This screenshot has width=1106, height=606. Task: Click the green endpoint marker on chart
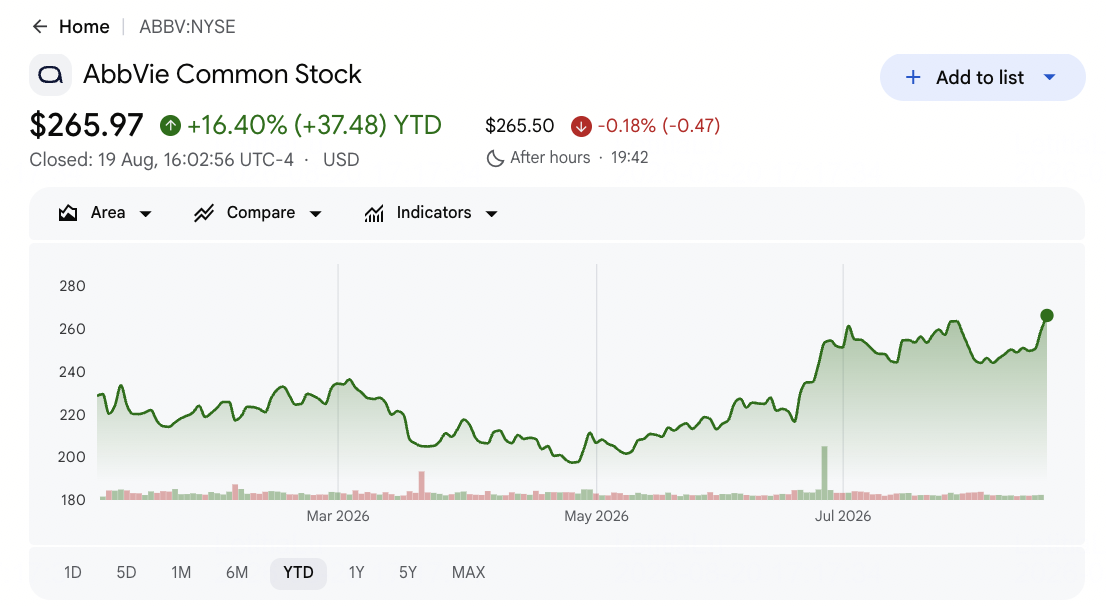[1047, 315]
